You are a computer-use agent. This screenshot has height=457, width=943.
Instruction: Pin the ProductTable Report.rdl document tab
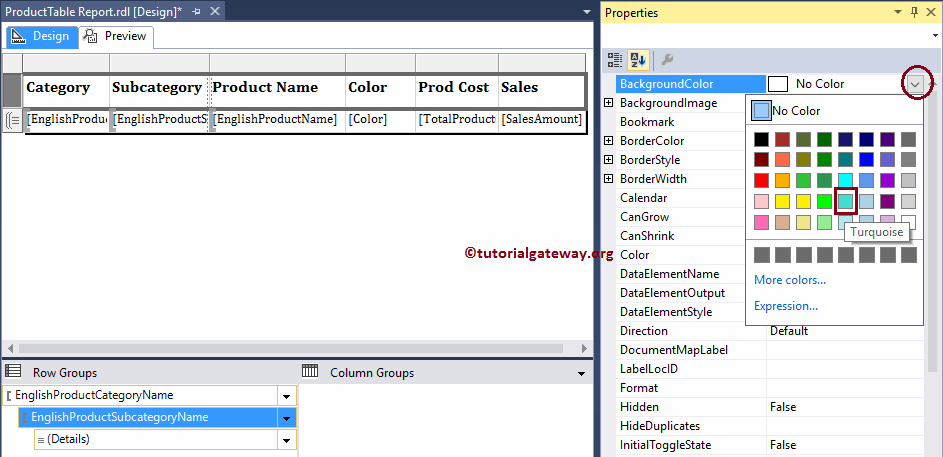click(197, 11)
